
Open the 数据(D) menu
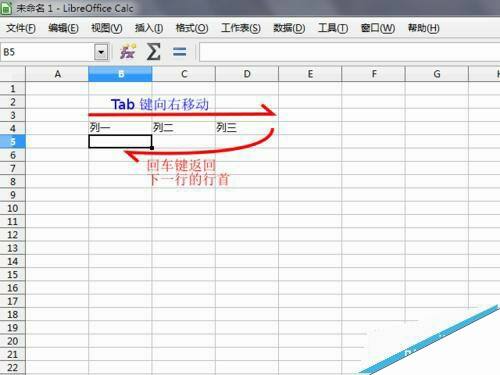point(289,28)
